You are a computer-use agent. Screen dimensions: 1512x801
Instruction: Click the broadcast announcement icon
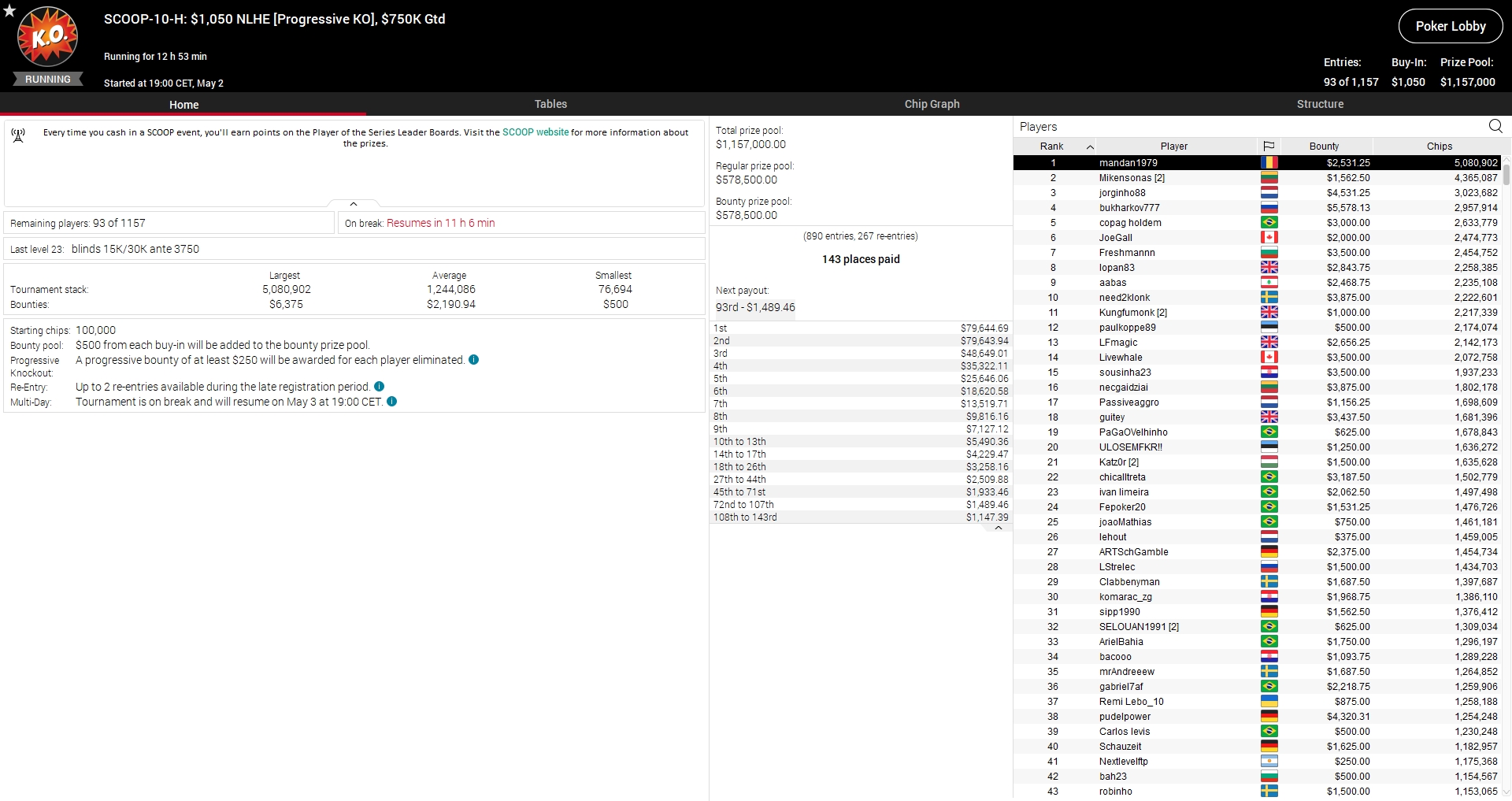coord(18,135)
